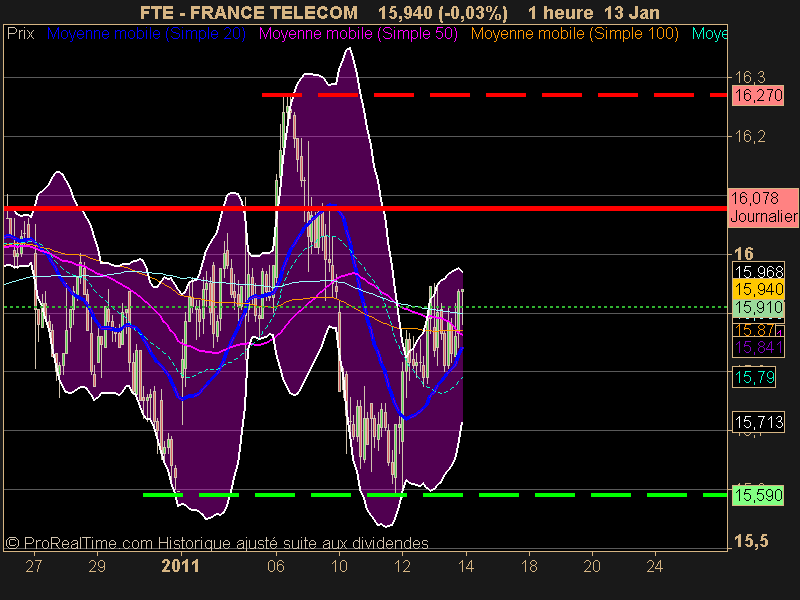Click the green 15,910 price label
The width and height of the screenshot is (800, 600).
coord(759,308)
